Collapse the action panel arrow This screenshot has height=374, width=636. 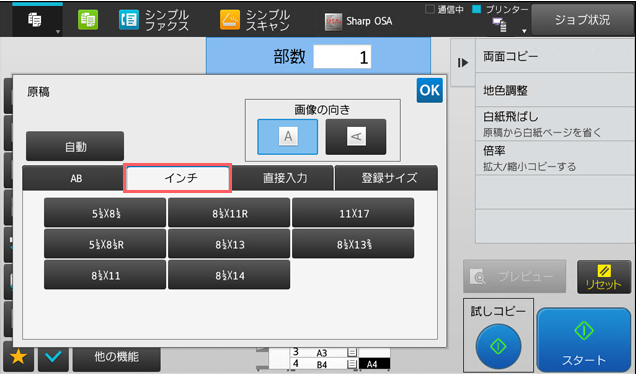click(463, 63)
